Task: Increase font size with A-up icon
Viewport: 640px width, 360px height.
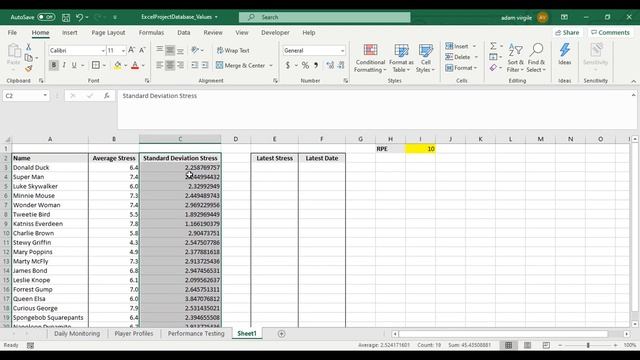Action: (131, 50)
